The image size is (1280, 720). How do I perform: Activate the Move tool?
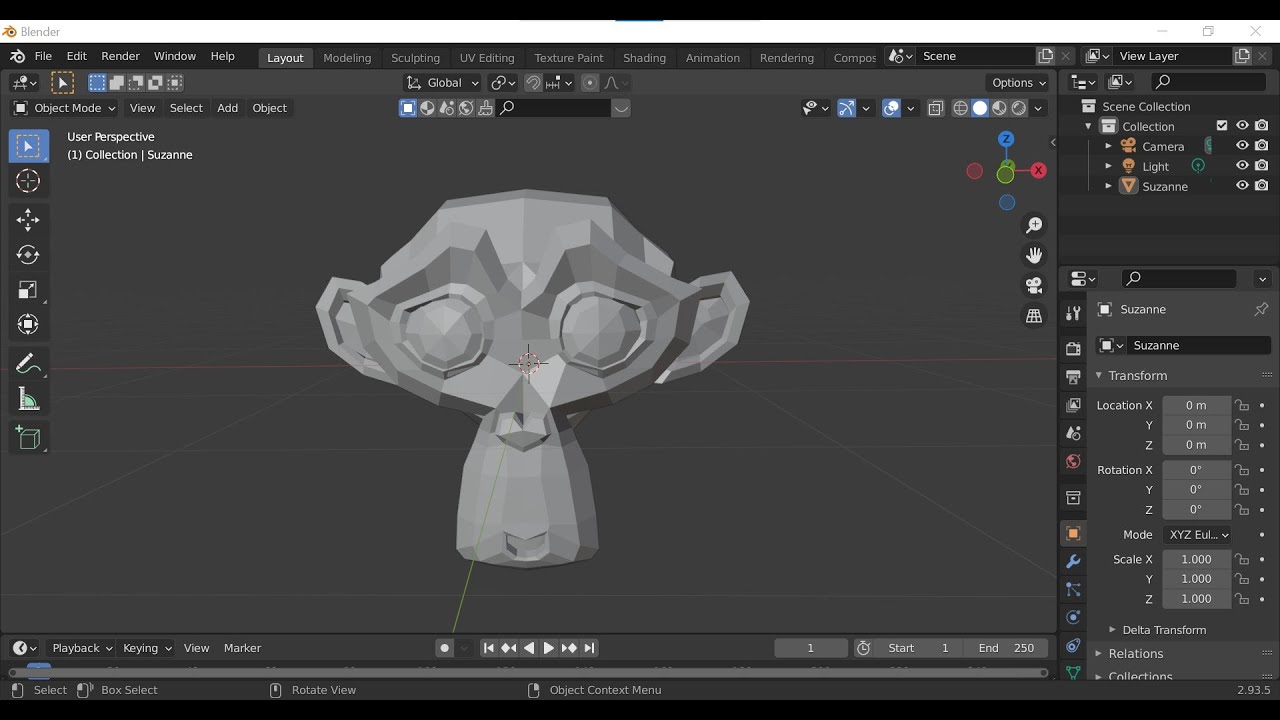pos(28,220)
